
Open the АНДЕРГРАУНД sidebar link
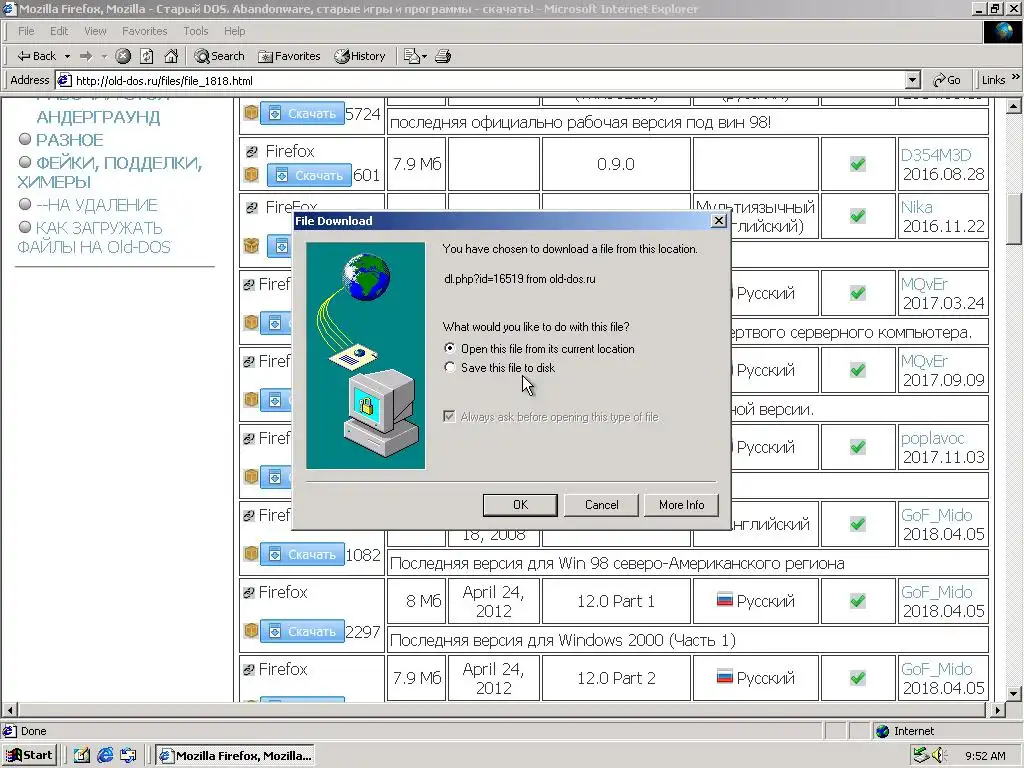tap(98, 117)
